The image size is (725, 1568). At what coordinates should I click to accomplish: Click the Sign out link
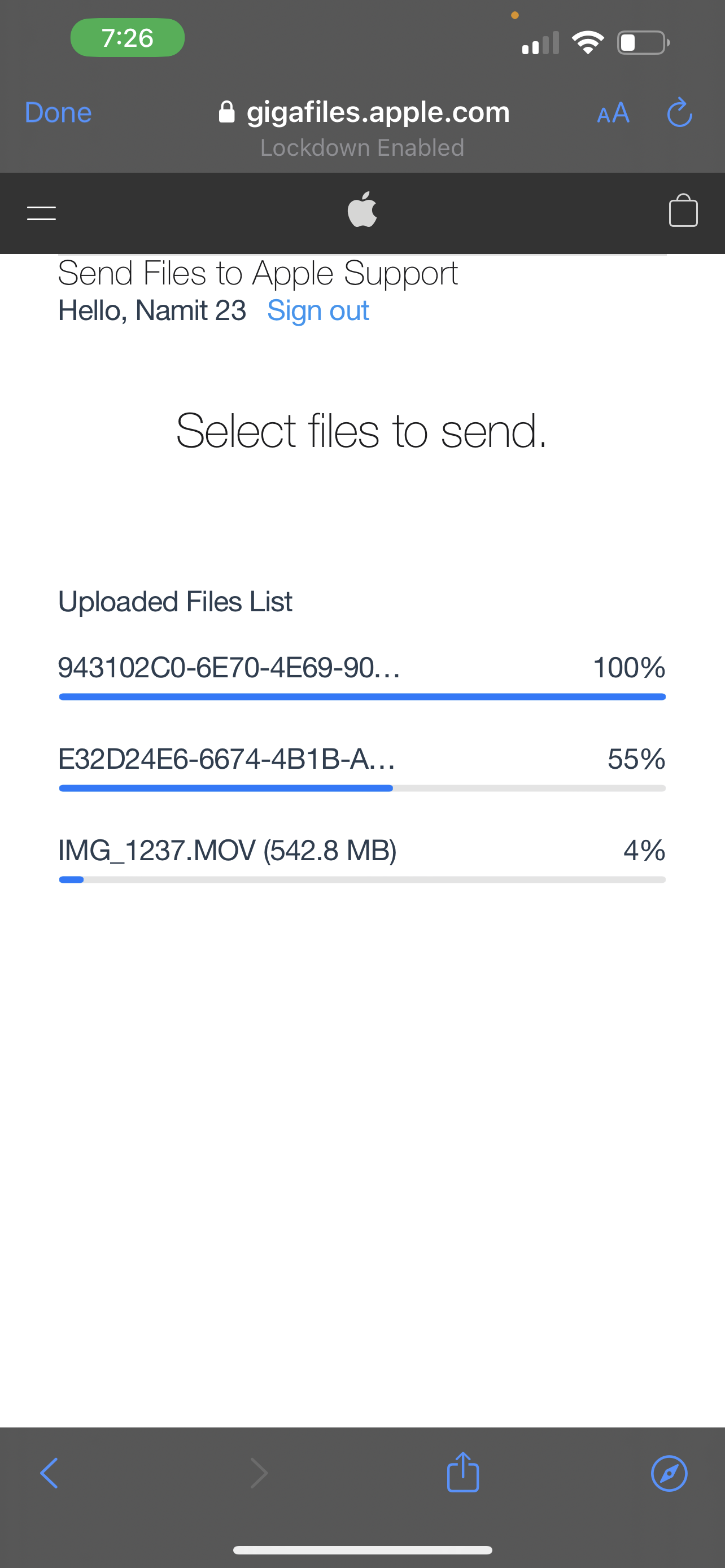[318, 310]
